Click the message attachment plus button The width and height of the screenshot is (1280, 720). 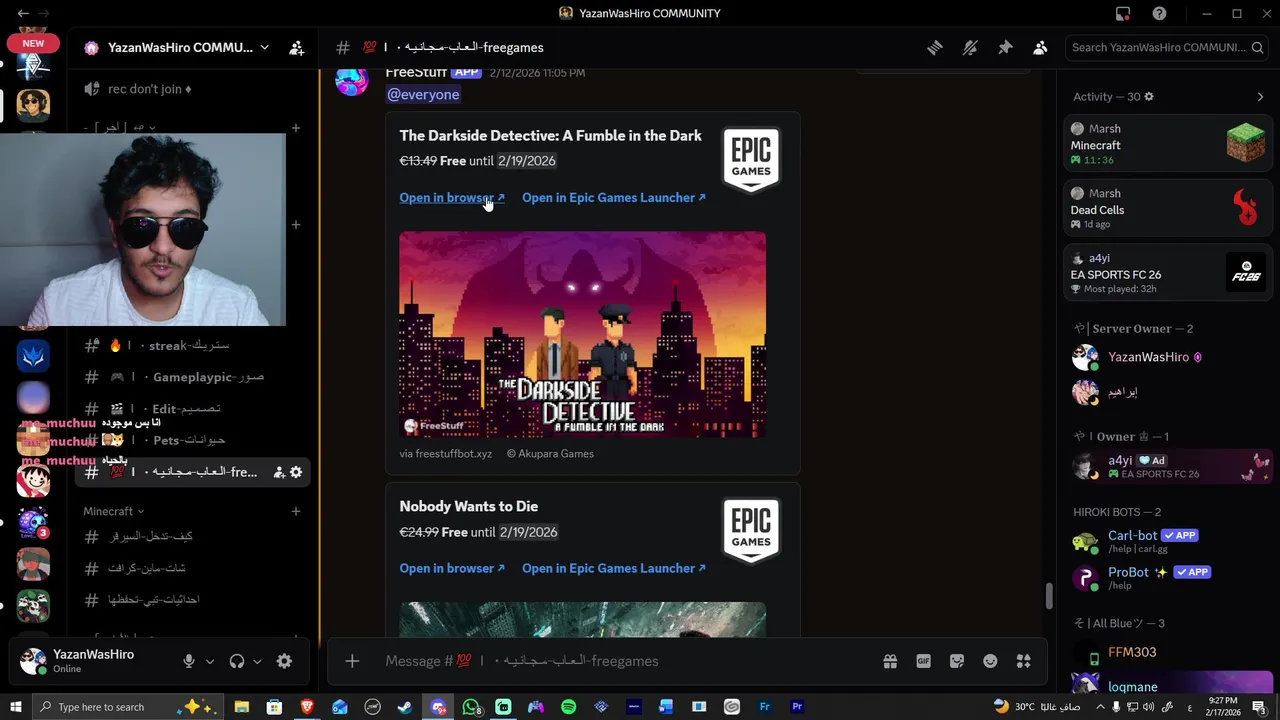[352, 661]
